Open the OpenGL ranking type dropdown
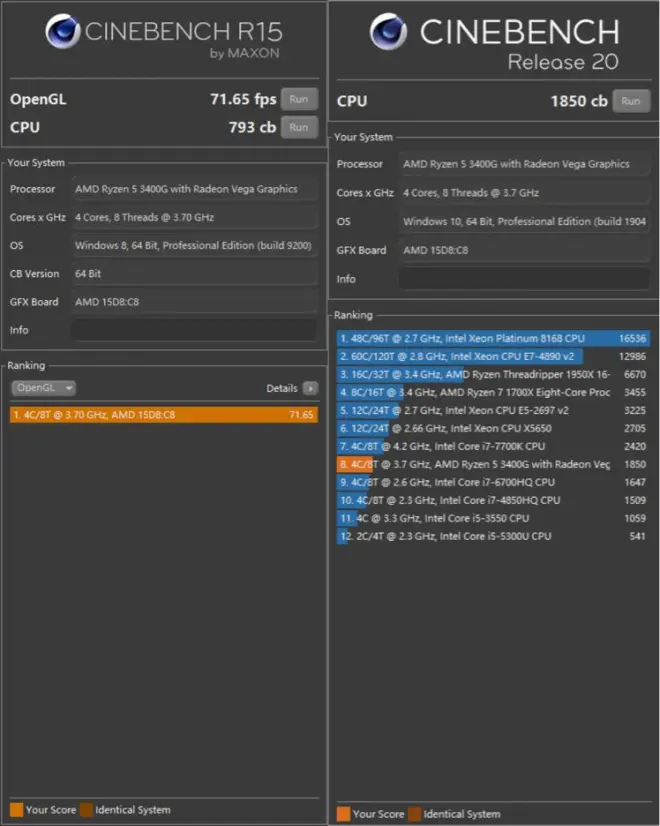Image resolution: width=660 pixels, height=826 pixels. click(43, 388)
